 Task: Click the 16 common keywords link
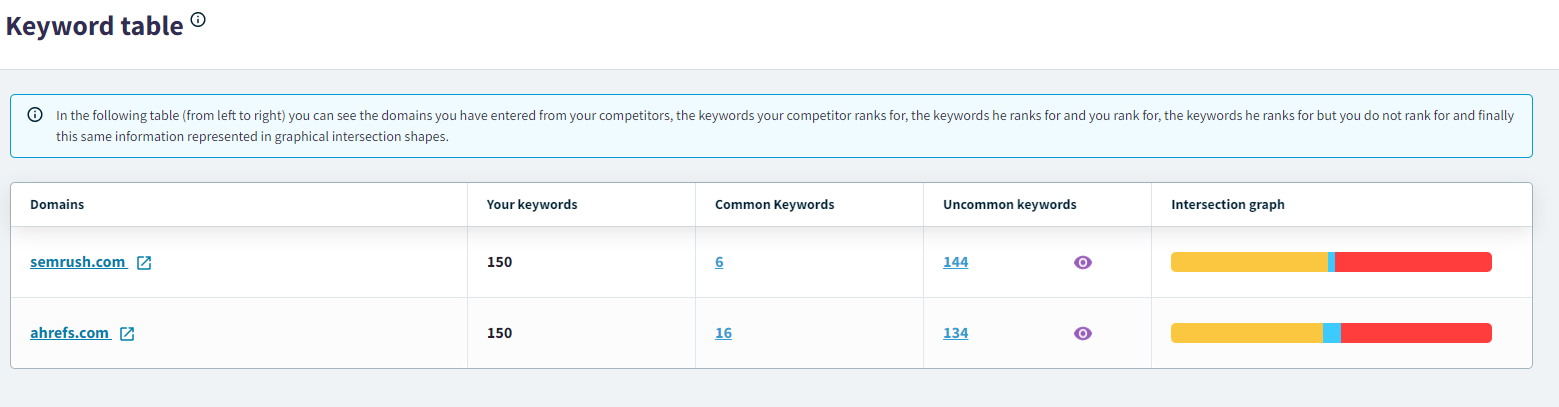(723, 334)
